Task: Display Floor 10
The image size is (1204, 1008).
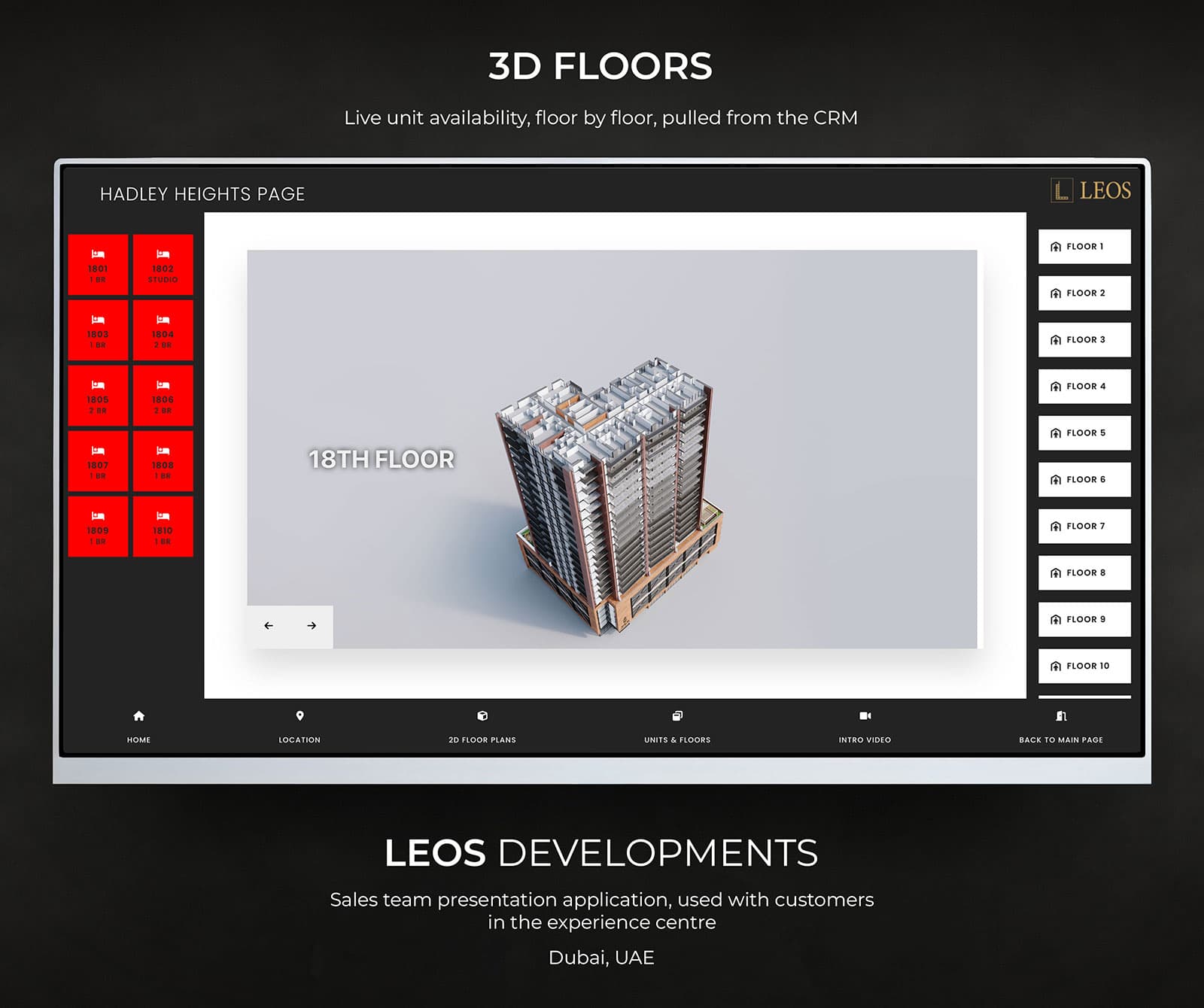Action: pyautogui.click(x=1084, y=666)
